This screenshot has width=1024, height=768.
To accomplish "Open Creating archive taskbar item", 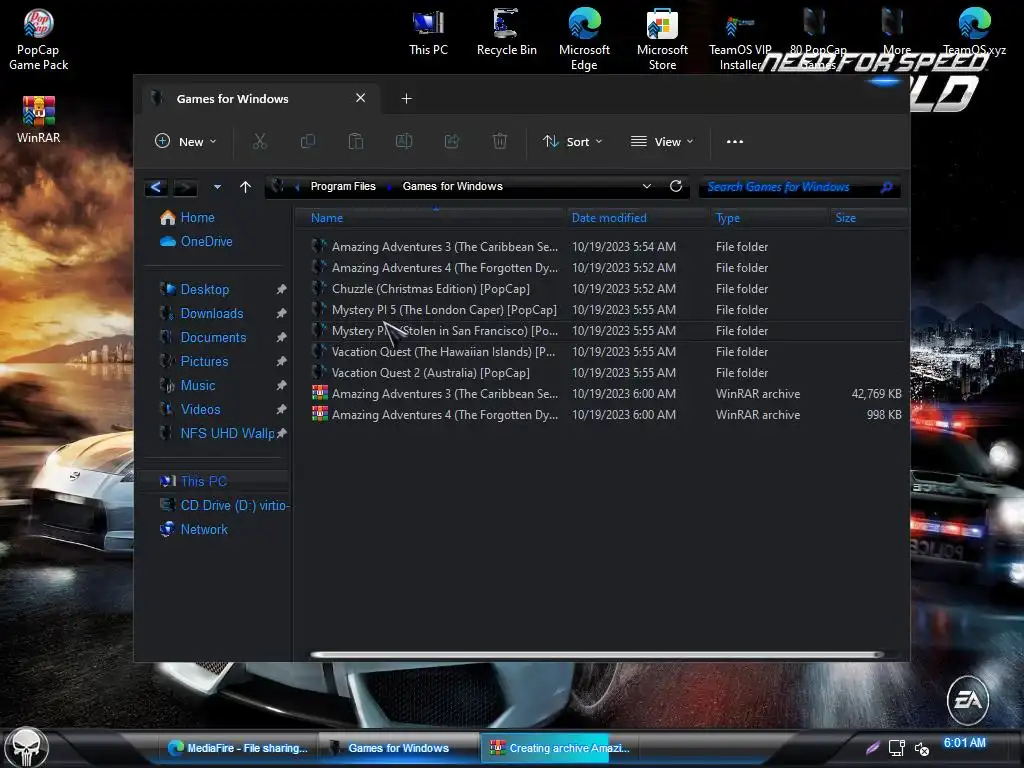I will click(560, 748).
